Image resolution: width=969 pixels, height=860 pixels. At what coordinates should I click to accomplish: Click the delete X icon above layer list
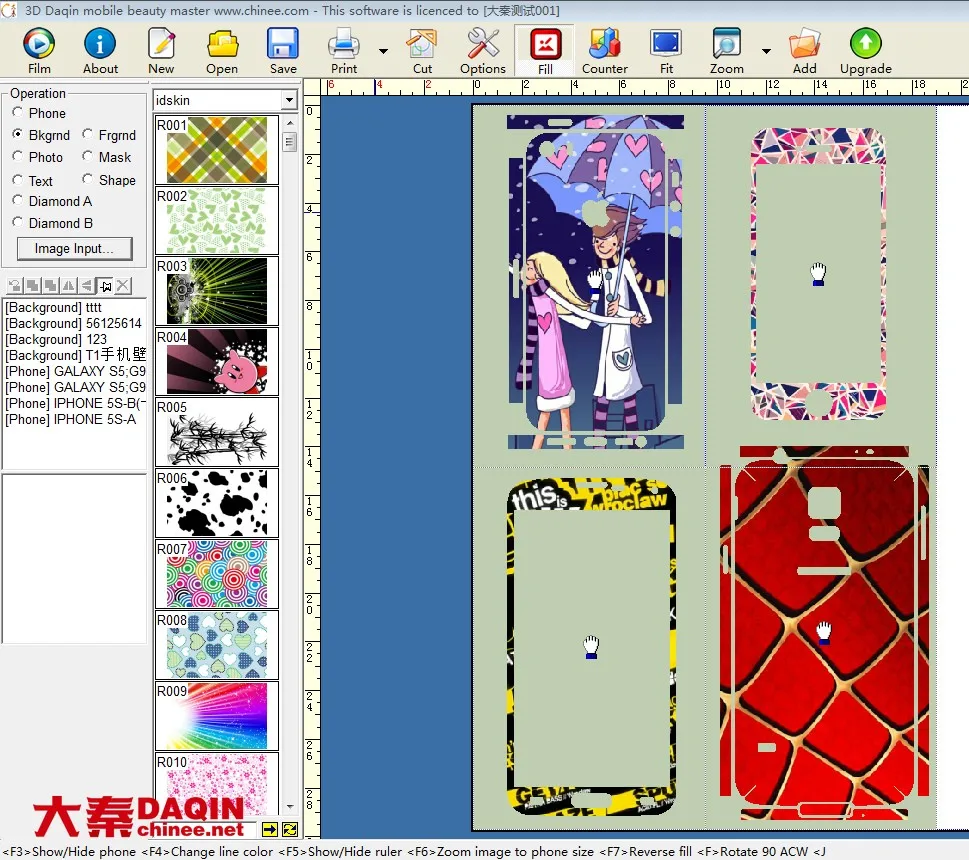point(123,286)
